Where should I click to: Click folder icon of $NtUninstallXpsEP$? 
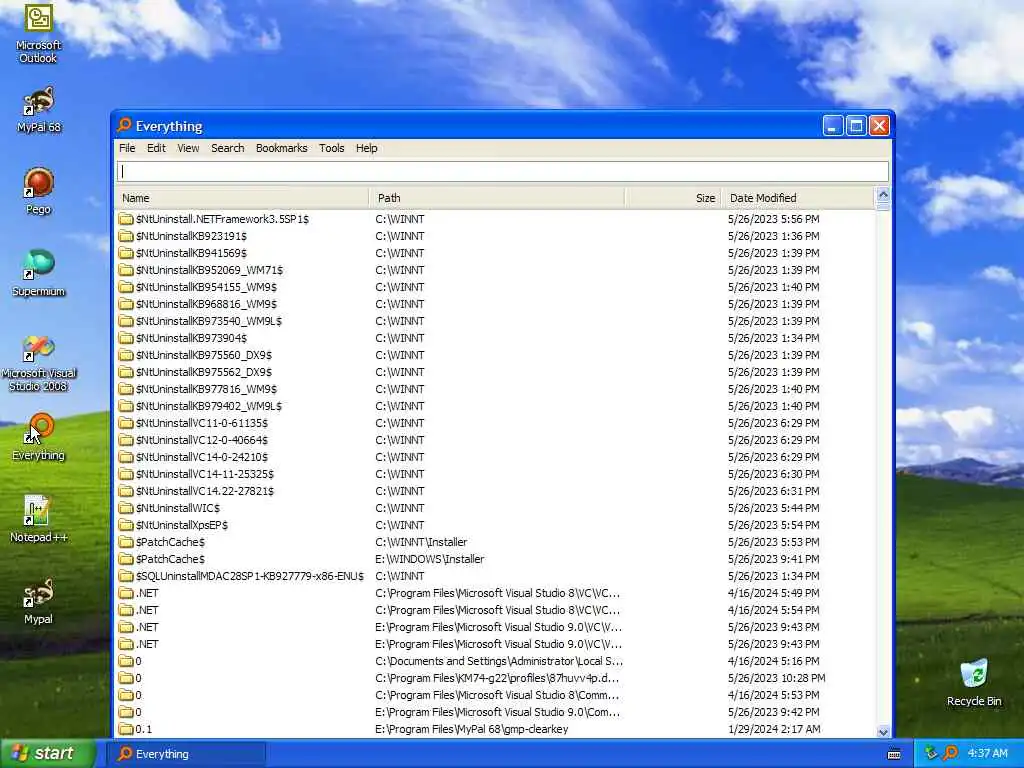tap(126, 525)
